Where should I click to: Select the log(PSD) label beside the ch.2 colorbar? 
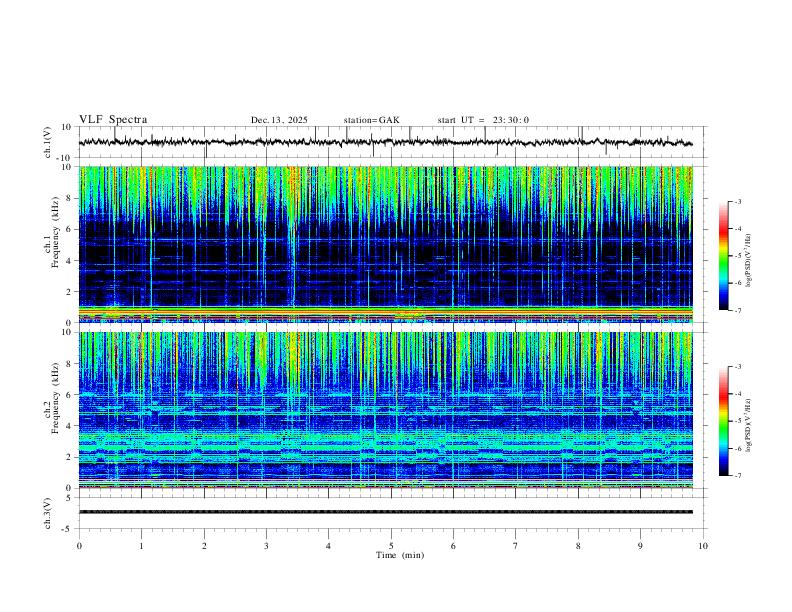coord(749,425)
